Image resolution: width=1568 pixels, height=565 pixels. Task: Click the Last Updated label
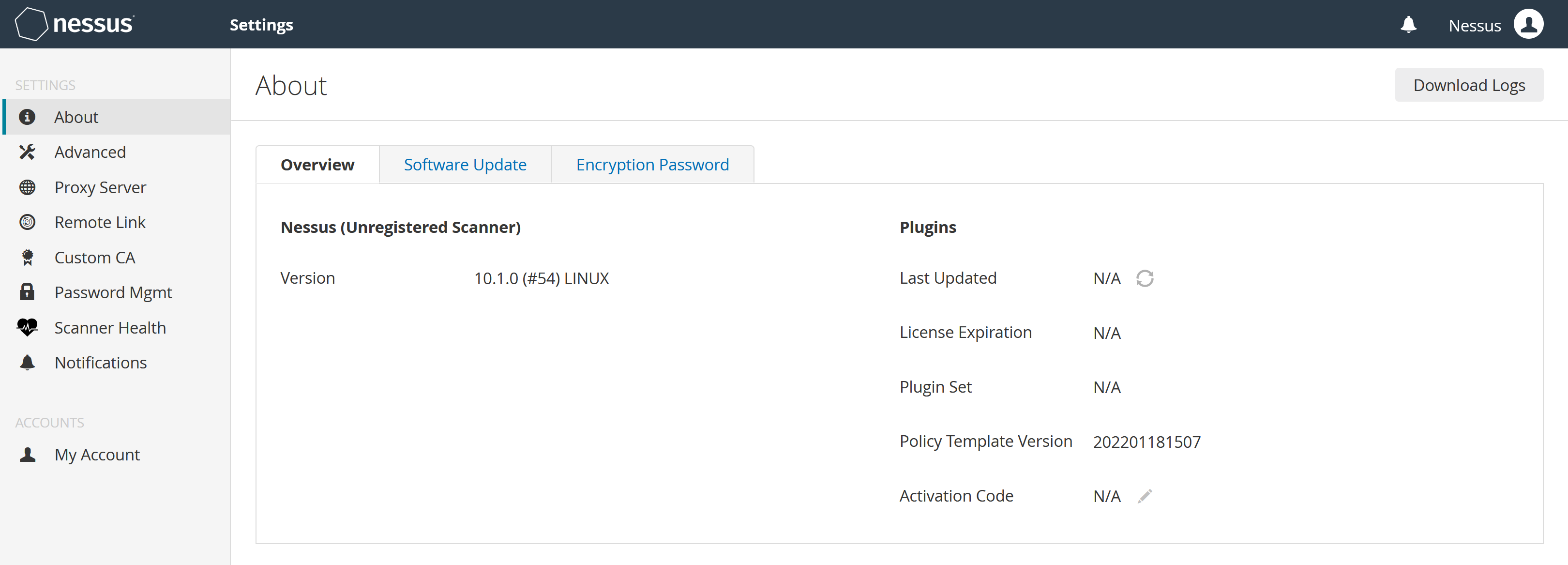click(x=948, y=278)
